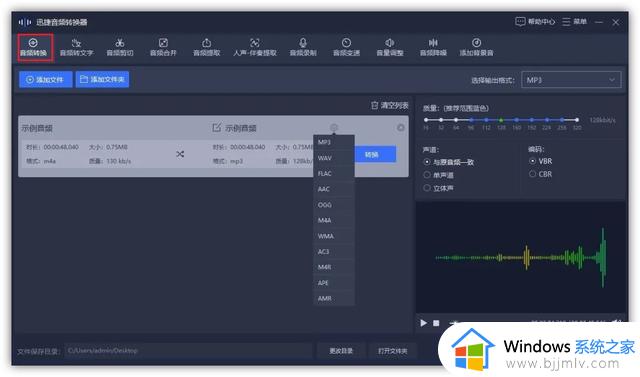Click the app logo icon in title bar
The image size is (640, 377).
[24, 22]
